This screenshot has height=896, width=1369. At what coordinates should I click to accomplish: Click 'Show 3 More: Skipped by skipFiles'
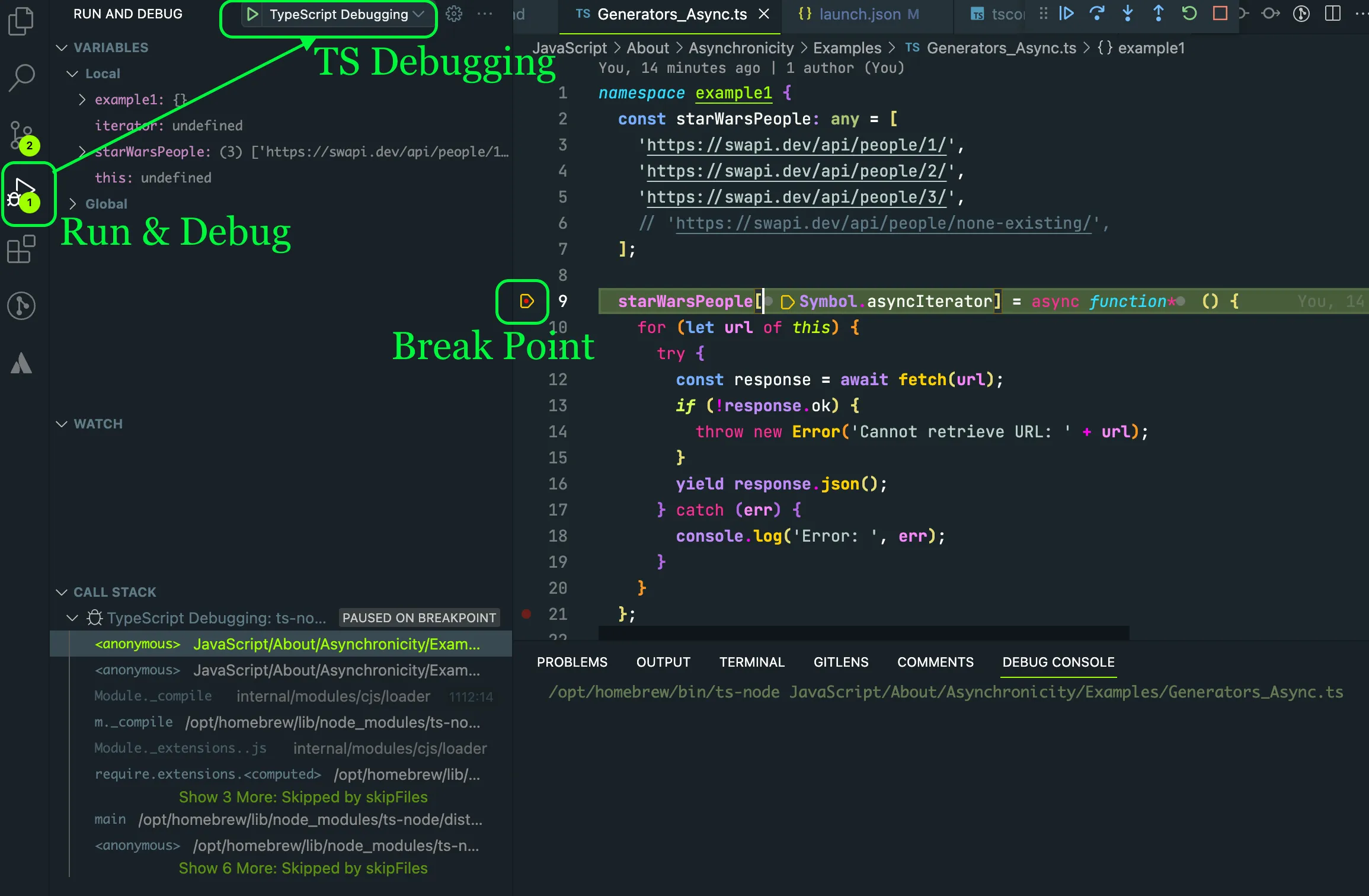(x=303, y=797)
